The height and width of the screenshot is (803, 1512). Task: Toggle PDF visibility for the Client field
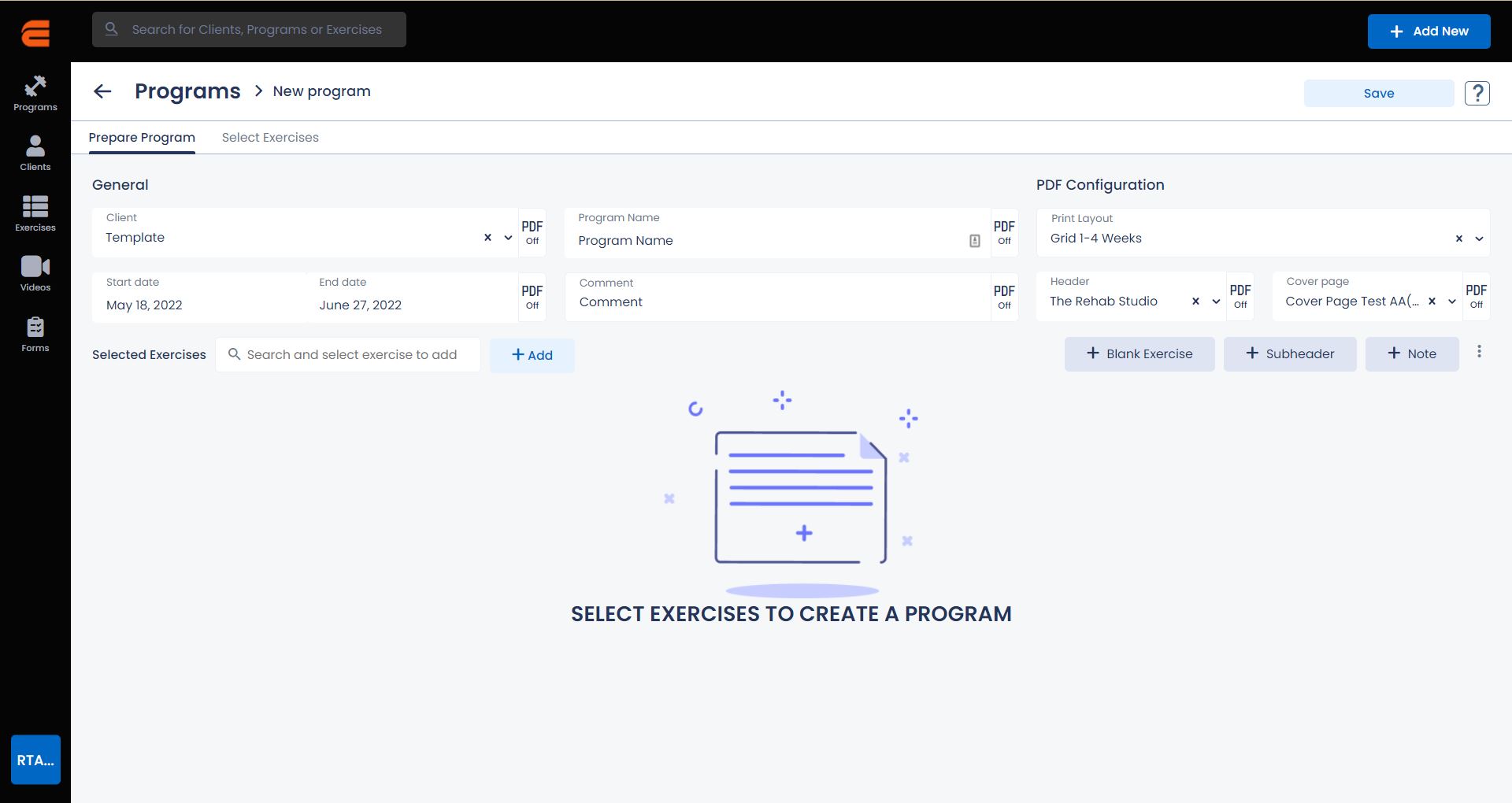coord(532,232)
